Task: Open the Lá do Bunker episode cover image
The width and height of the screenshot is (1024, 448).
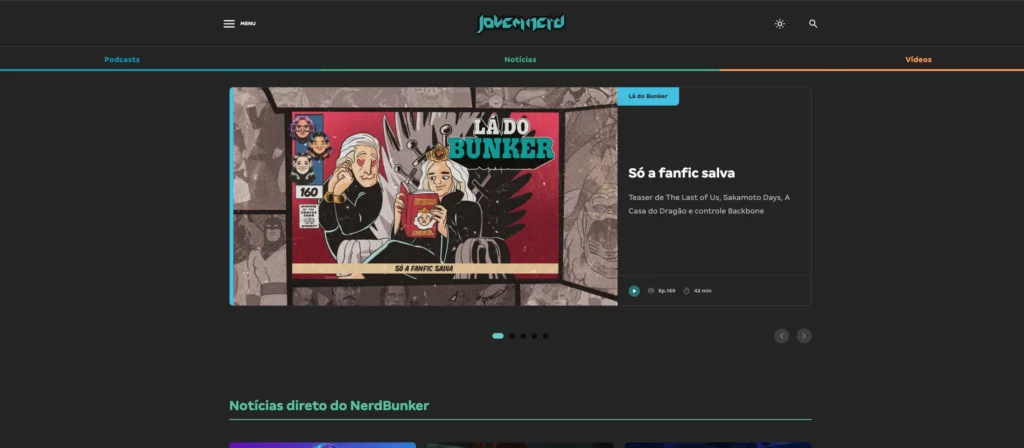Action: (425, 196)
